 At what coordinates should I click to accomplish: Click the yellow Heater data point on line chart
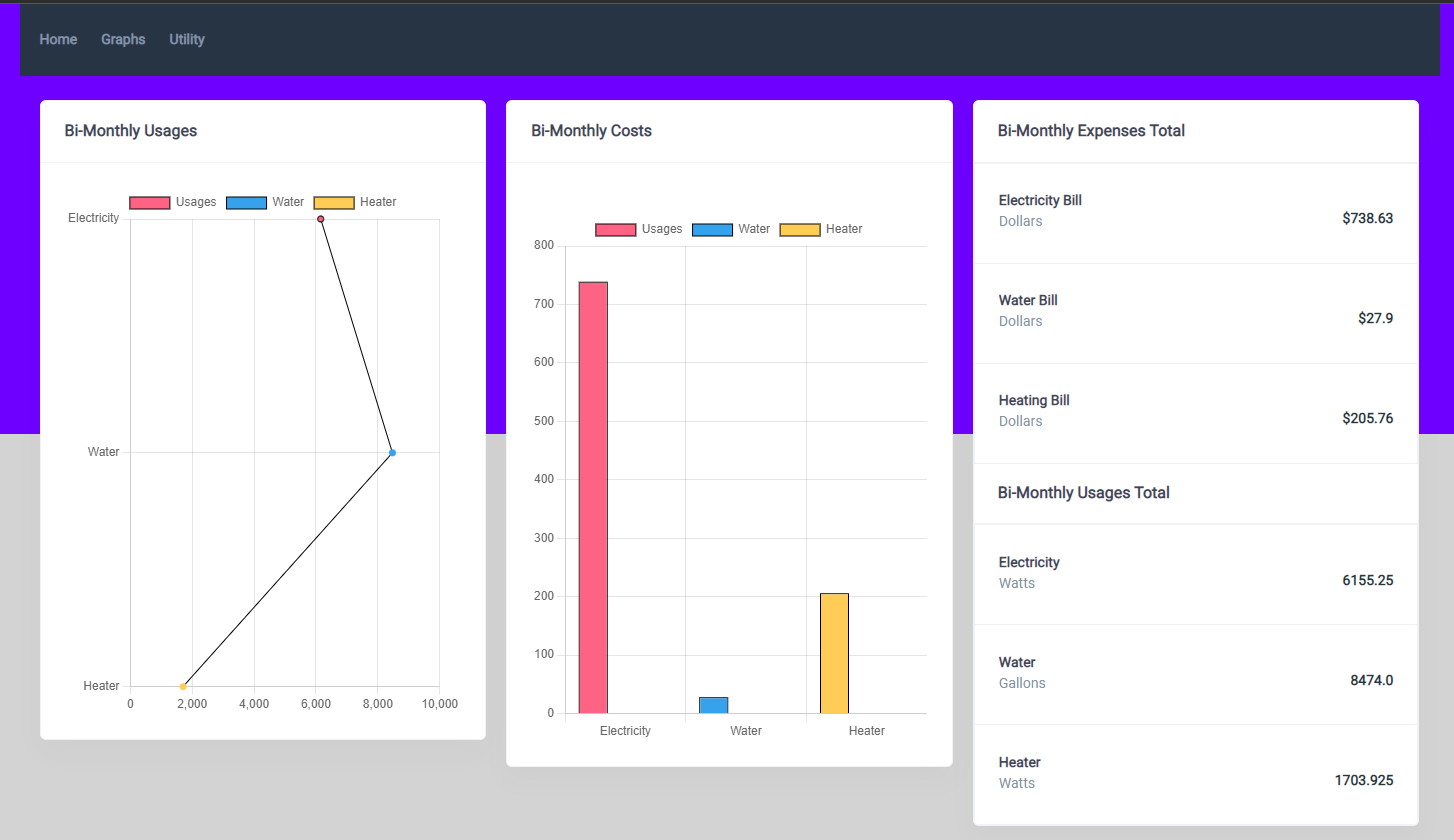183,686
